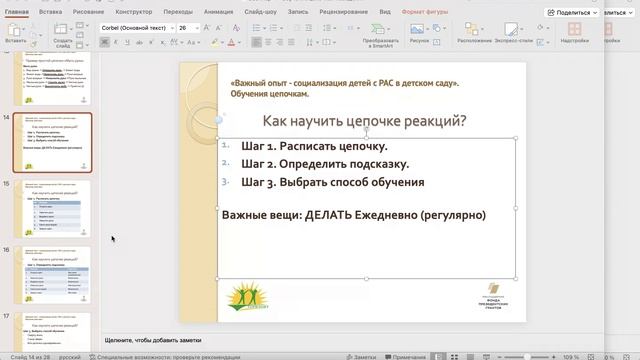
Task: Zoom out with the minus icon
Action: click(x=499, y=357)
